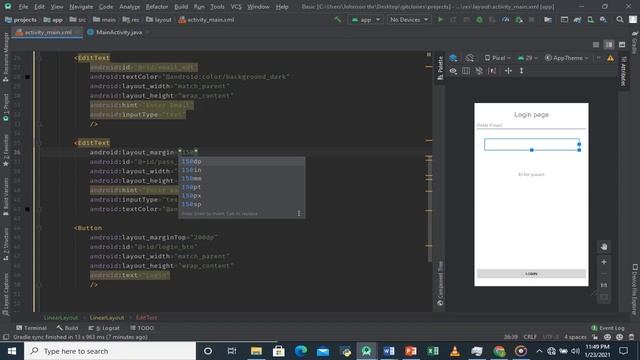Toggle the view options eye icon
The height and width of the screenshot is (360, 640).
click(x=453, y=71)
